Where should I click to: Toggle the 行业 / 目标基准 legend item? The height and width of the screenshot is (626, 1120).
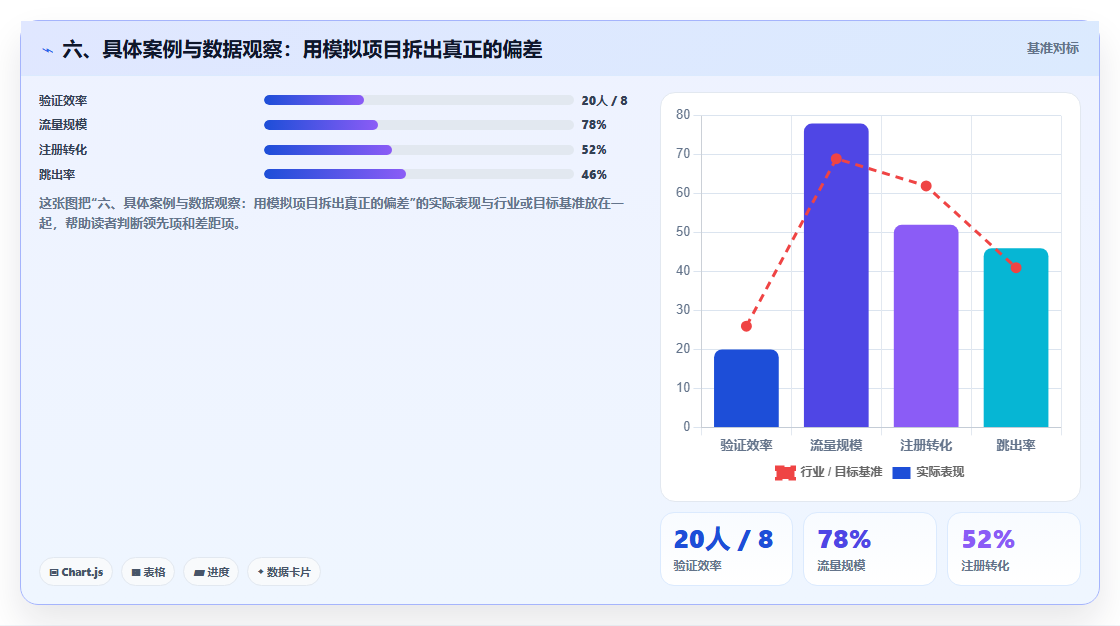[829, 472]
